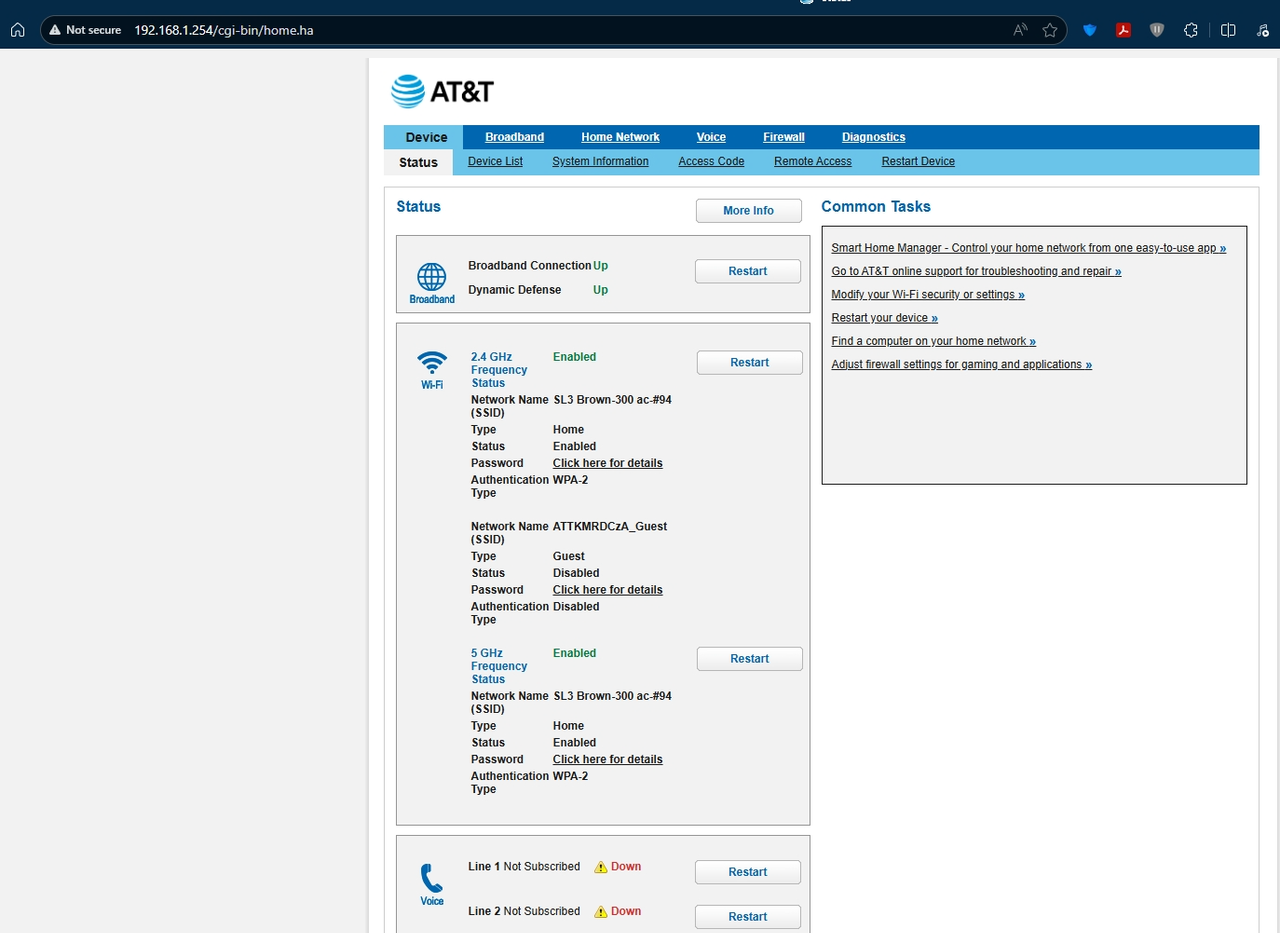Image resolution: width=1280 pixels, height=933 pixels.
Task: Click the Broadband globe icon
Action: [431, 276]
